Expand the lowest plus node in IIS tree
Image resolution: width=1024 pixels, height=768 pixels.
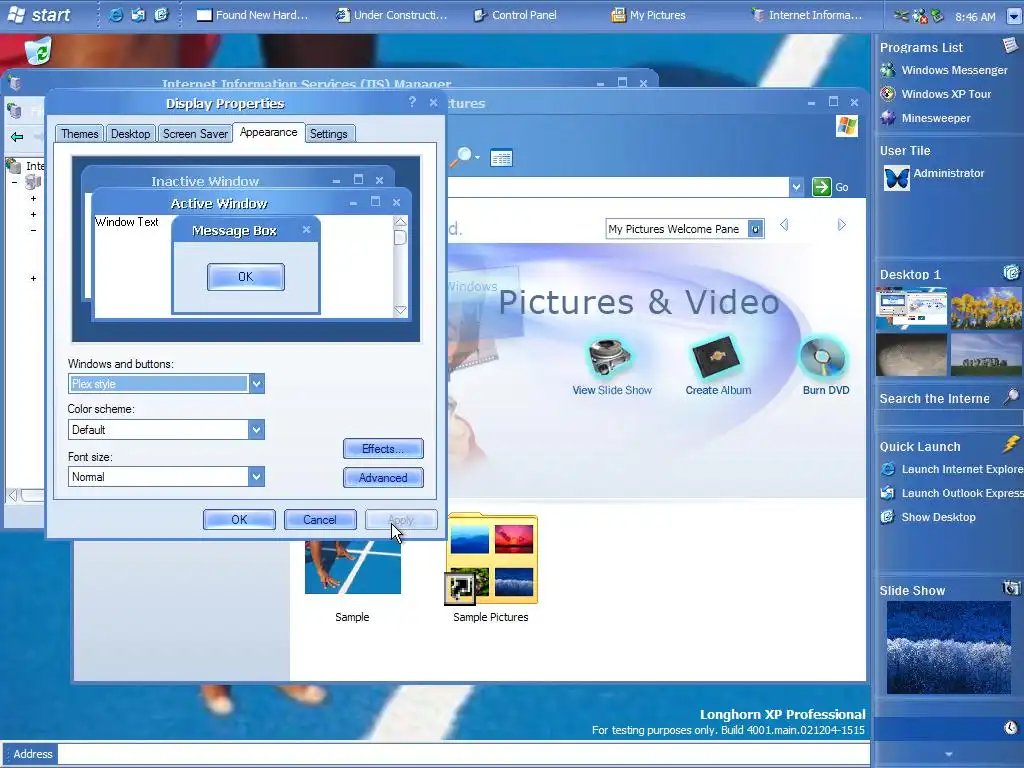point(33,279)
